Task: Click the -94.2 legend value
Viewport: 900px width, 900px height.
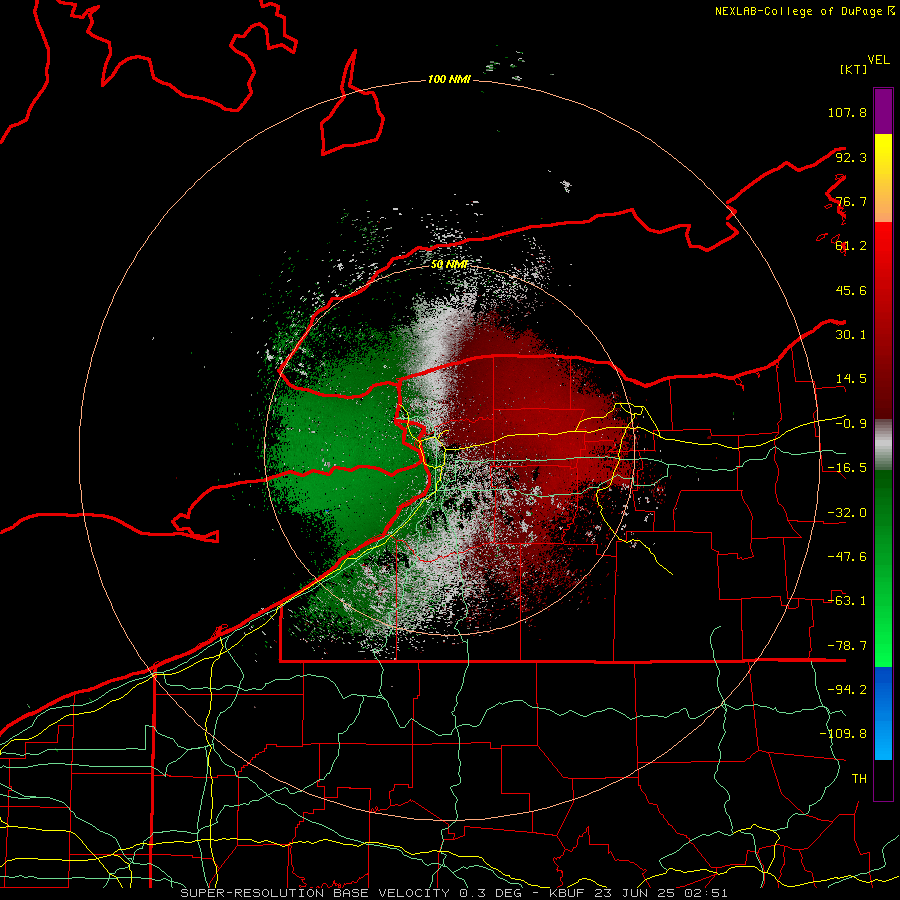Action: [x=847, y=690]
